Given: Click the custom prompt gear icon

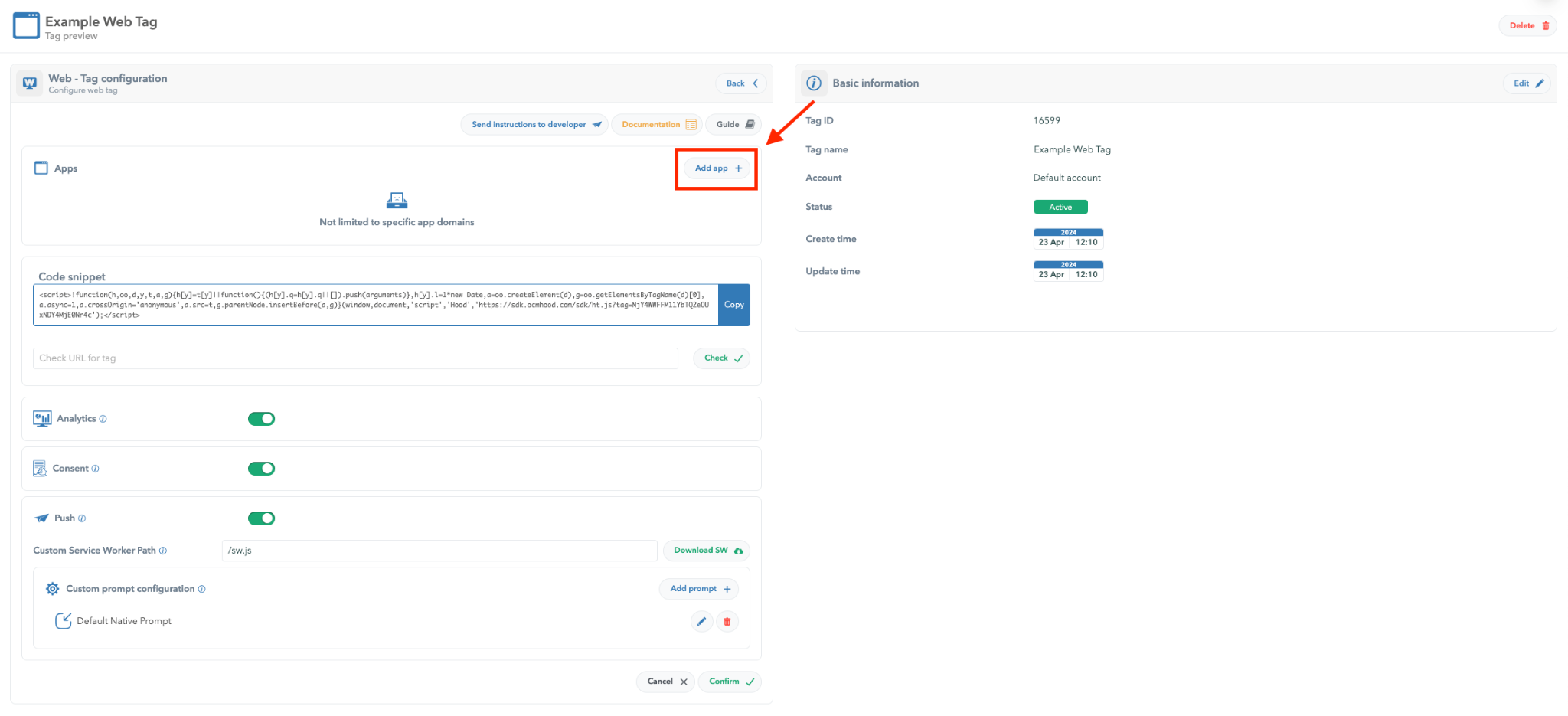Looking at the screenshot, I should [52, 589].
